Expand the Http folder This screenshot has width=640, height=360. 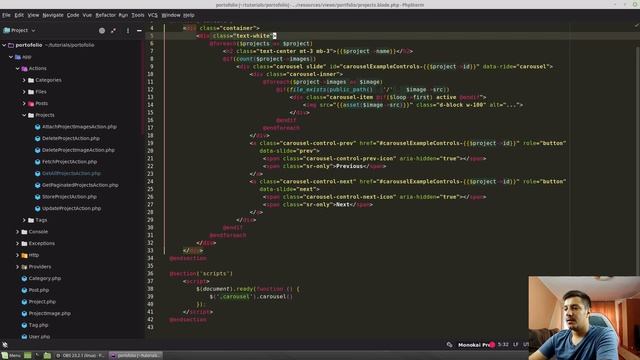(x=18, y=255)
